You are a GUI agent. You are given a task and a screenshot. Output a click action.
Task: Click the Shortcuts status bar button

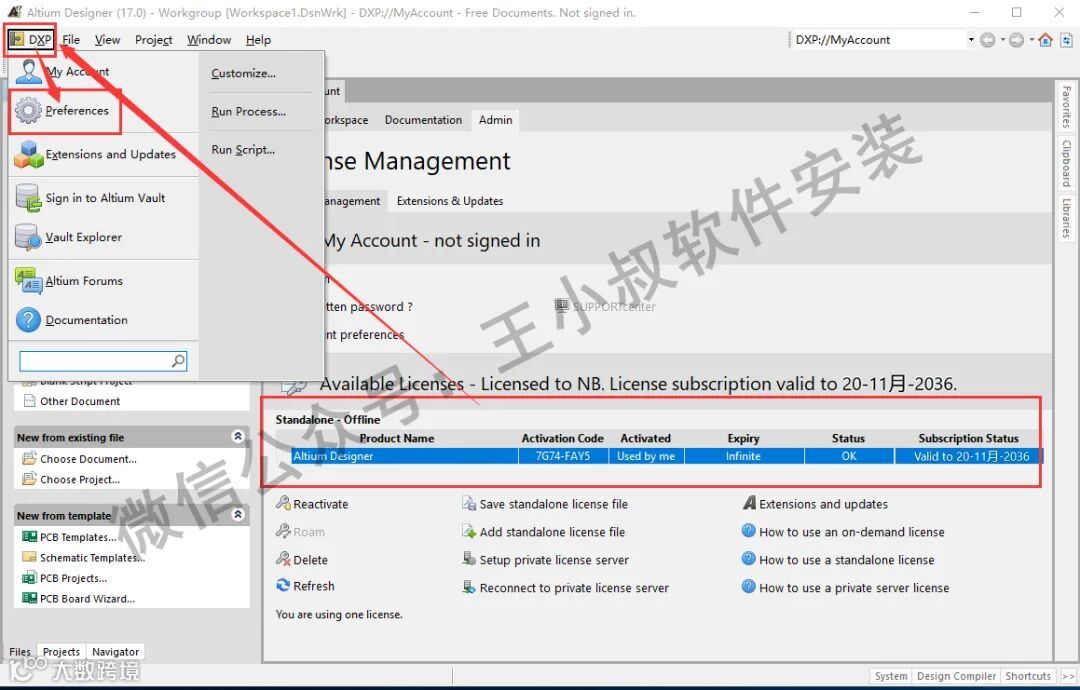[x=1028, y=676]
